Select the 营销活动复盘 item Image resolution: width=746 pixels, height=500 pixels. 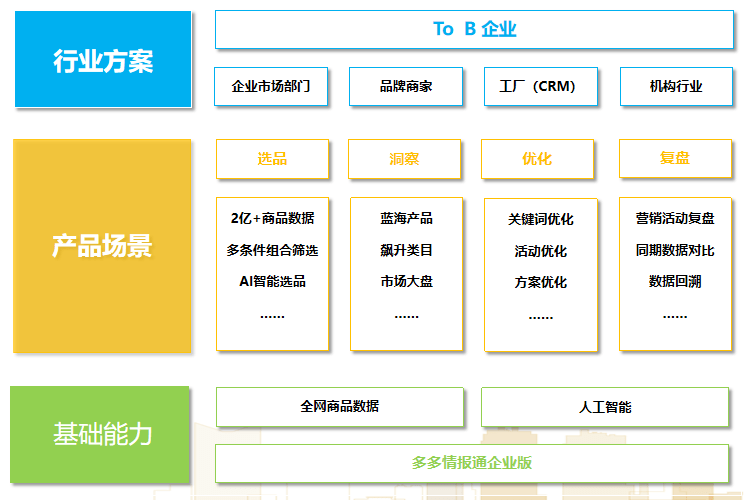(x=675, y=218)
